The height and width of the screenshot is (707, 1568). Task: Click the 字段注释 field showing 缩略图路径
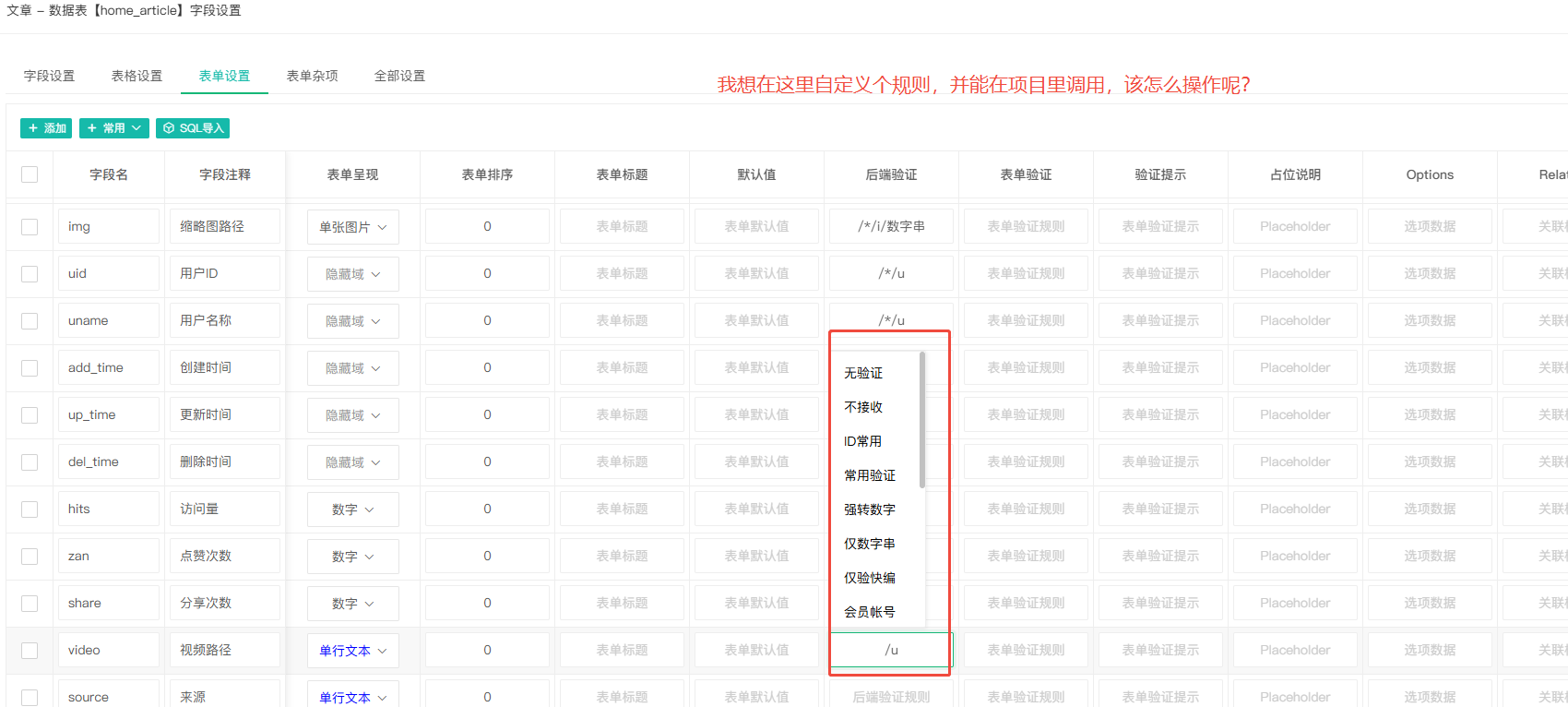click(224, 227)
